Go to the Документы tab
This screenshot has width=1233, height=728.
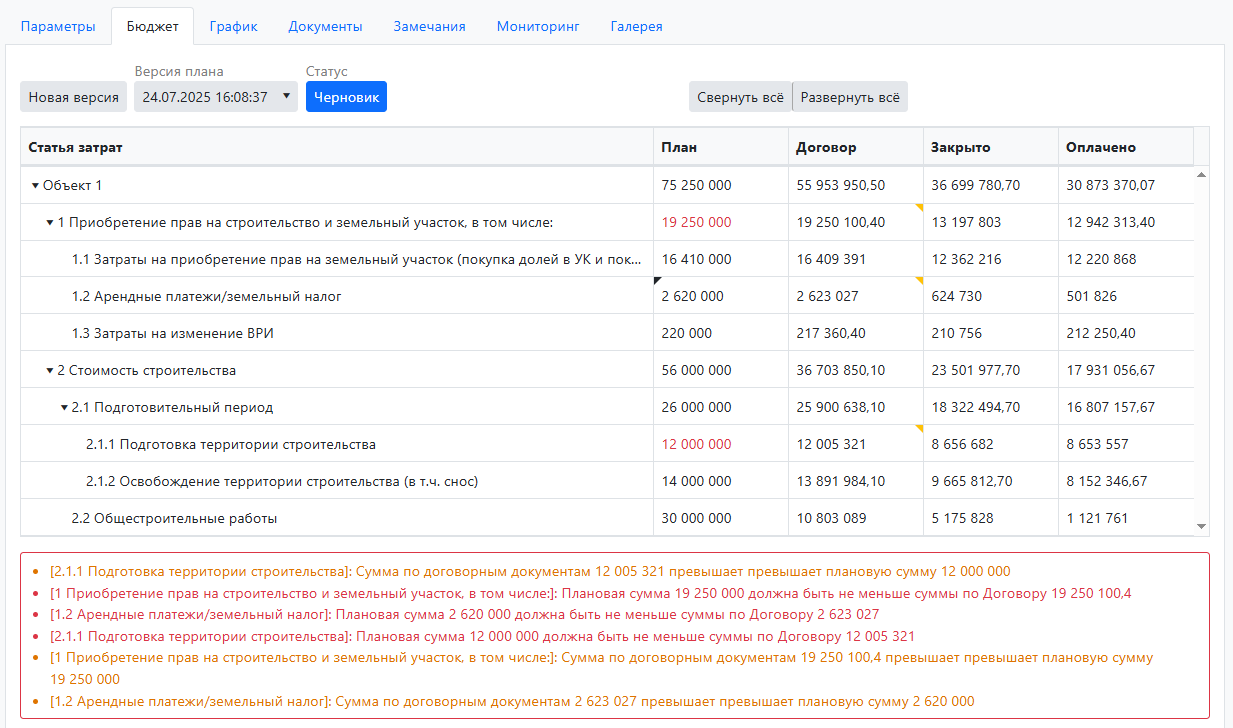pyautogui.click(x=325, y=27)
